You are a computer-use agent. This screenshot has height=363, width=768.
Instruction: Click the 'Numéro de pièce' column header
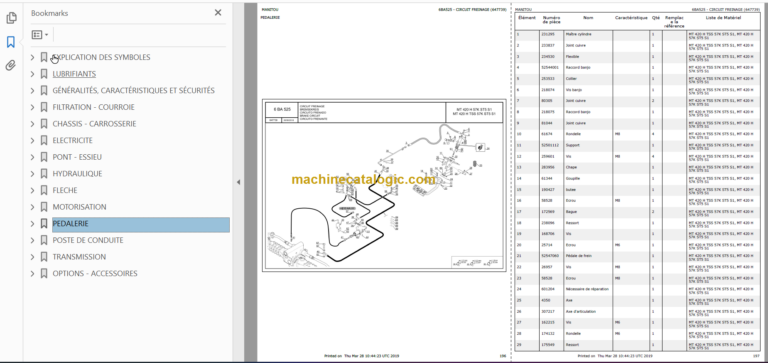click(x=552, y=20)
